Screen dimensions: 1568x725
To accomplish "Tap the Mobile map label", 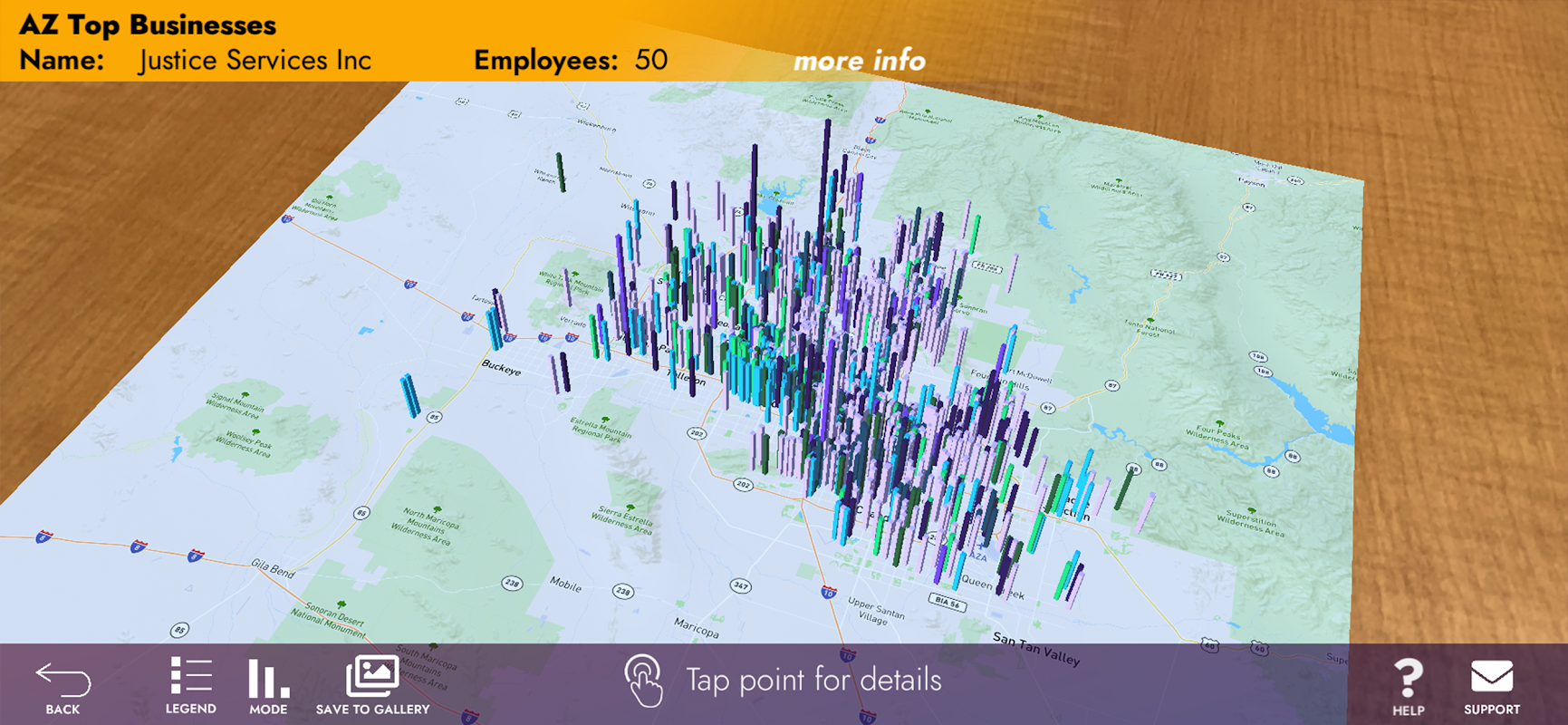I will [566, 585].
